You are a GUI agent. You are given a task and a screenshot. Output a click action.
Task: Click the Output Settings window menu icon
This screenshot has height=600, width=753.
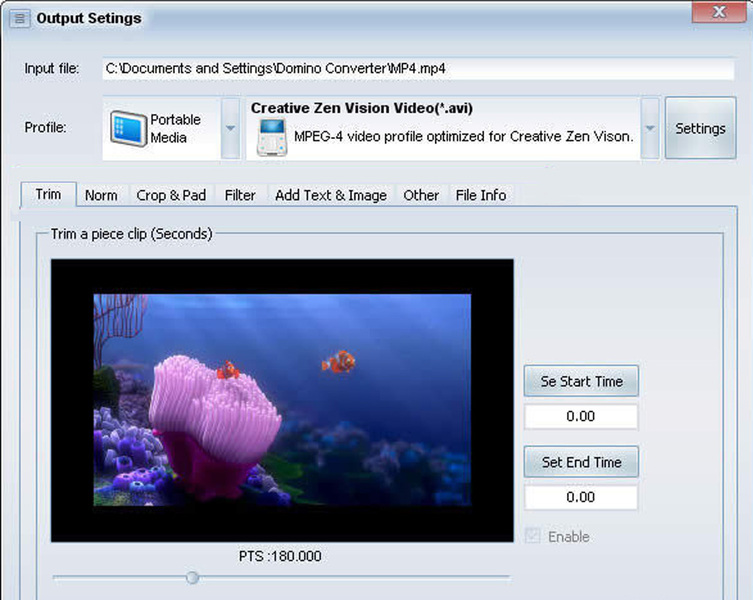point(19,19)
